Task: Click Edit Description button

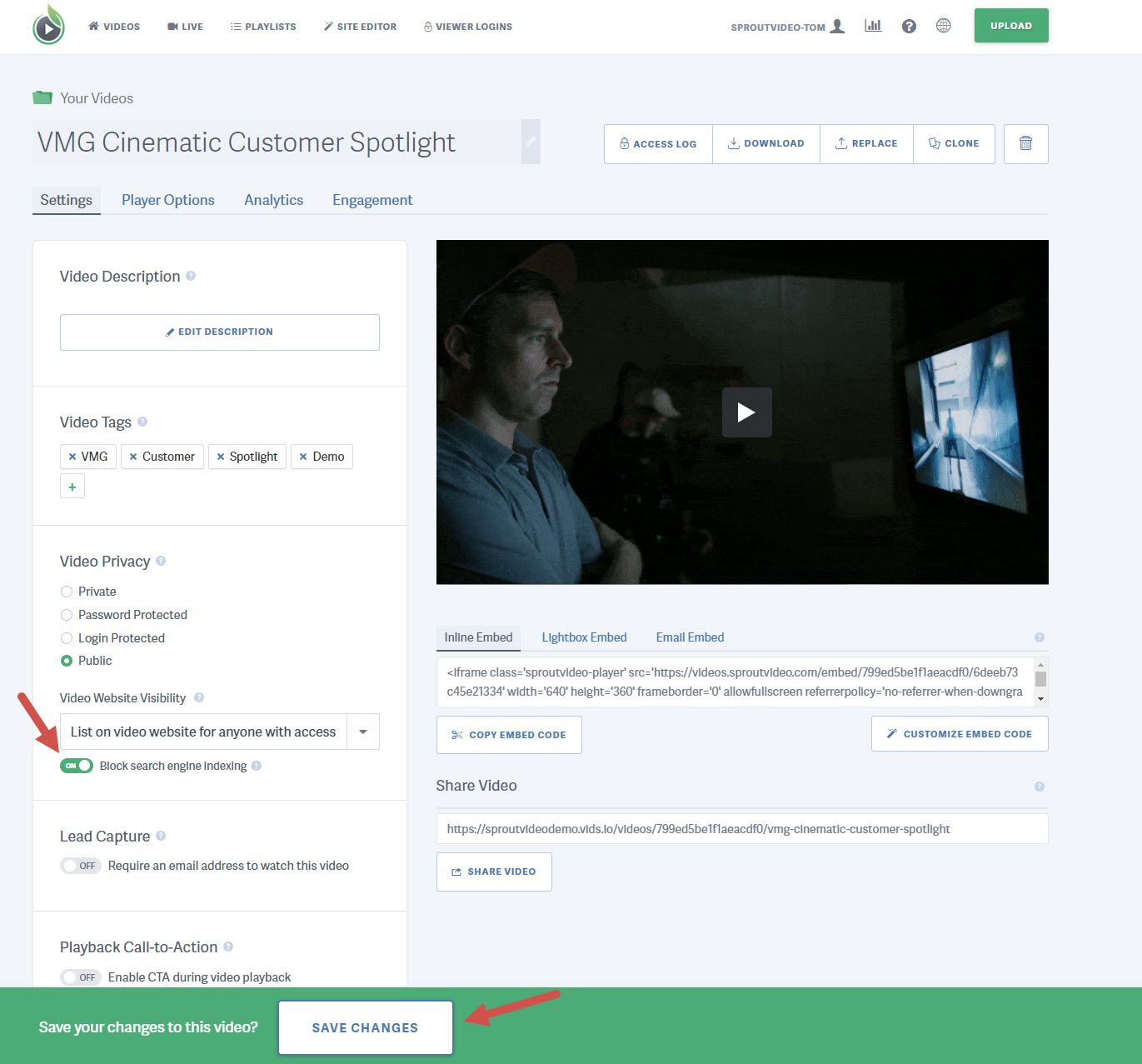Action: click(x=220, y=332)
